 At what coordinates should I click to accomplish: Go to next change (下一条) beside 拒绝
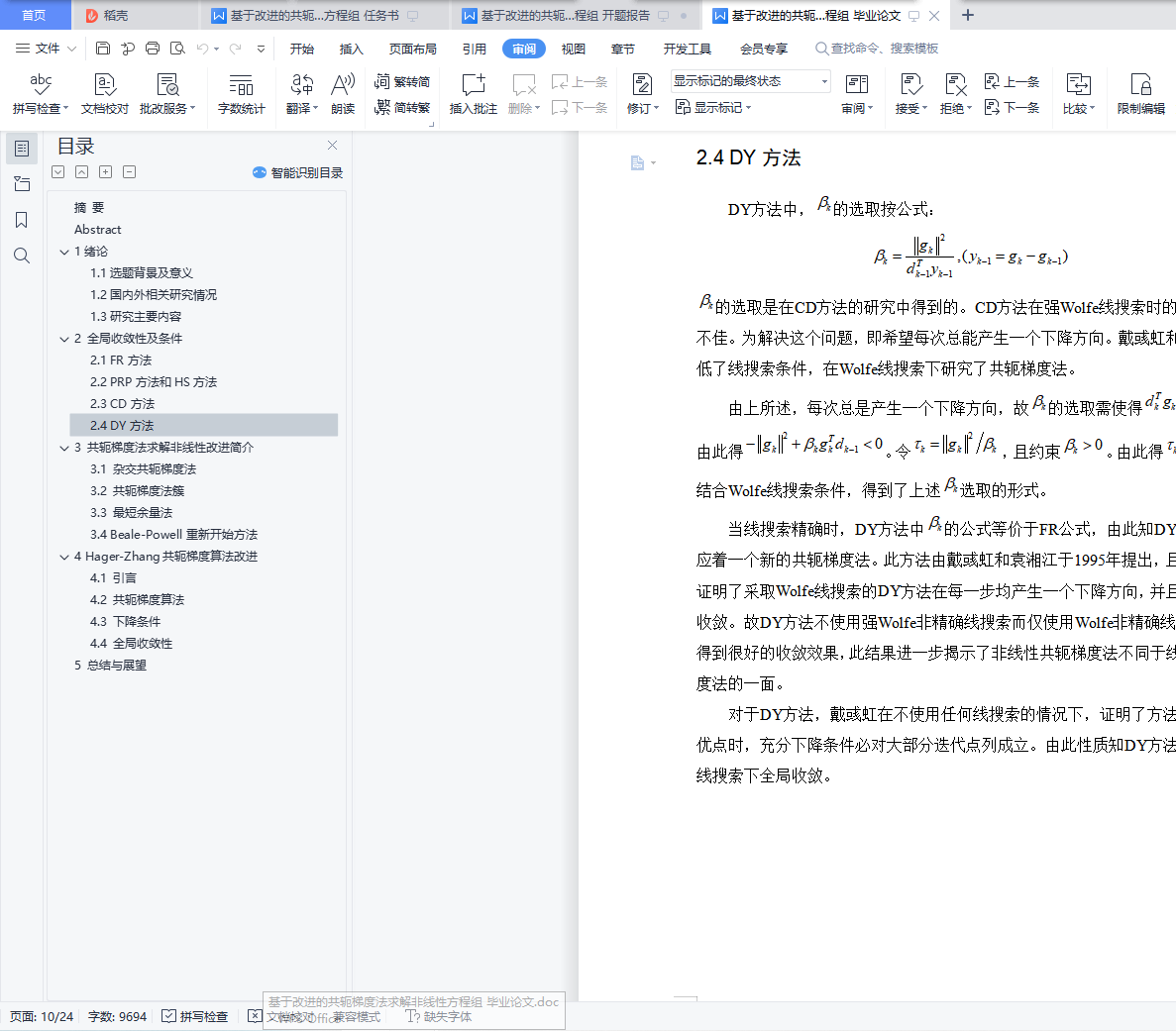click(x=1012, y=108)
